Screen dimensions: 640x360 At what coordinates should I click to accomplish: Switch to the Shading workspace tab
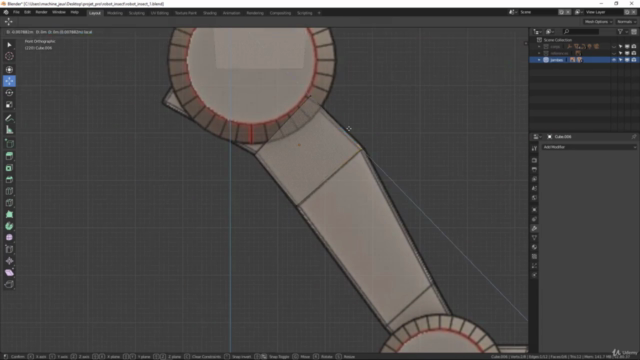[210, 13]
